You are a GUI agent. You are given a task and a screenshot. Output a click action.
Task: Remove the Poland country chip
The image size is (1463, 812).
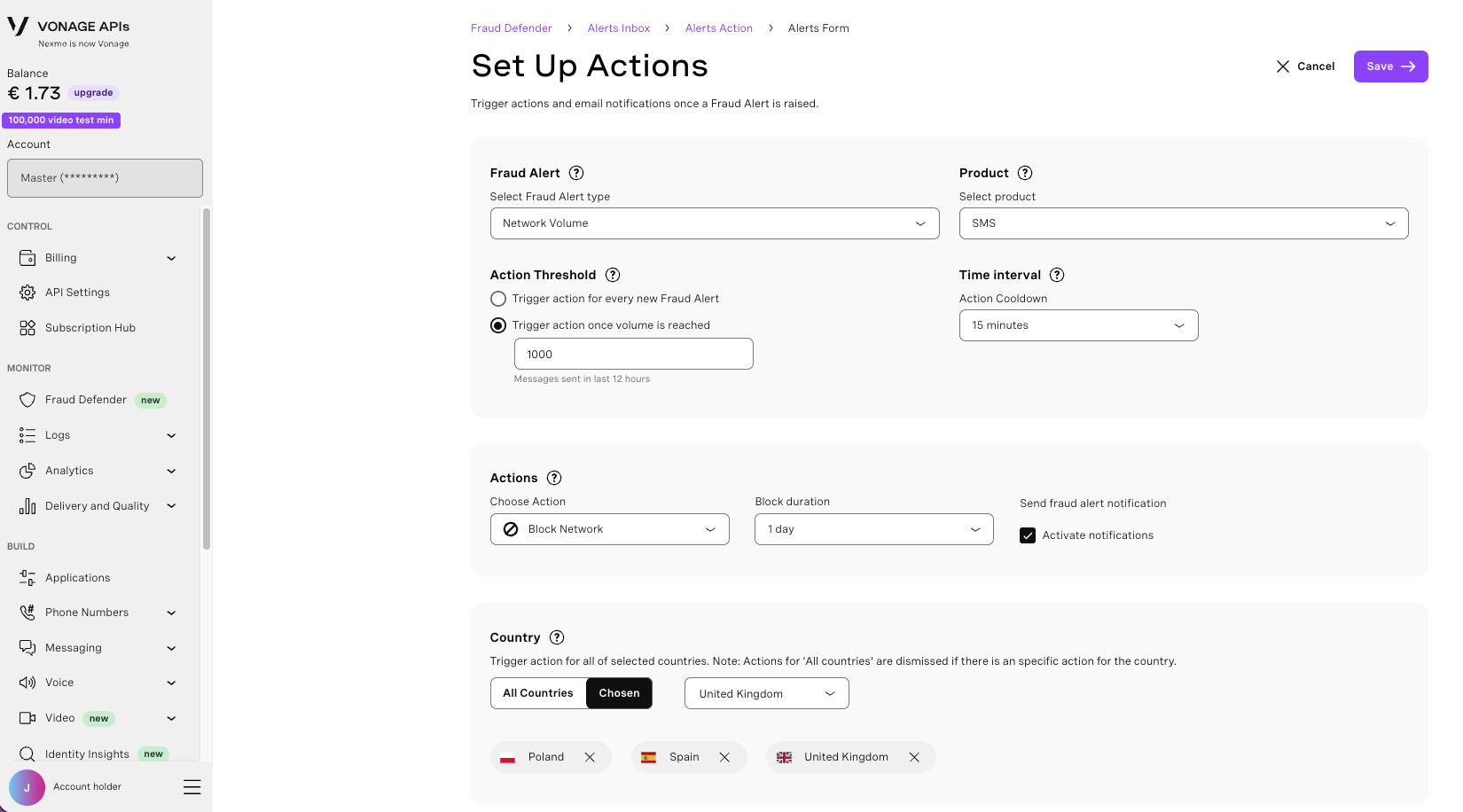click(590, 757)
